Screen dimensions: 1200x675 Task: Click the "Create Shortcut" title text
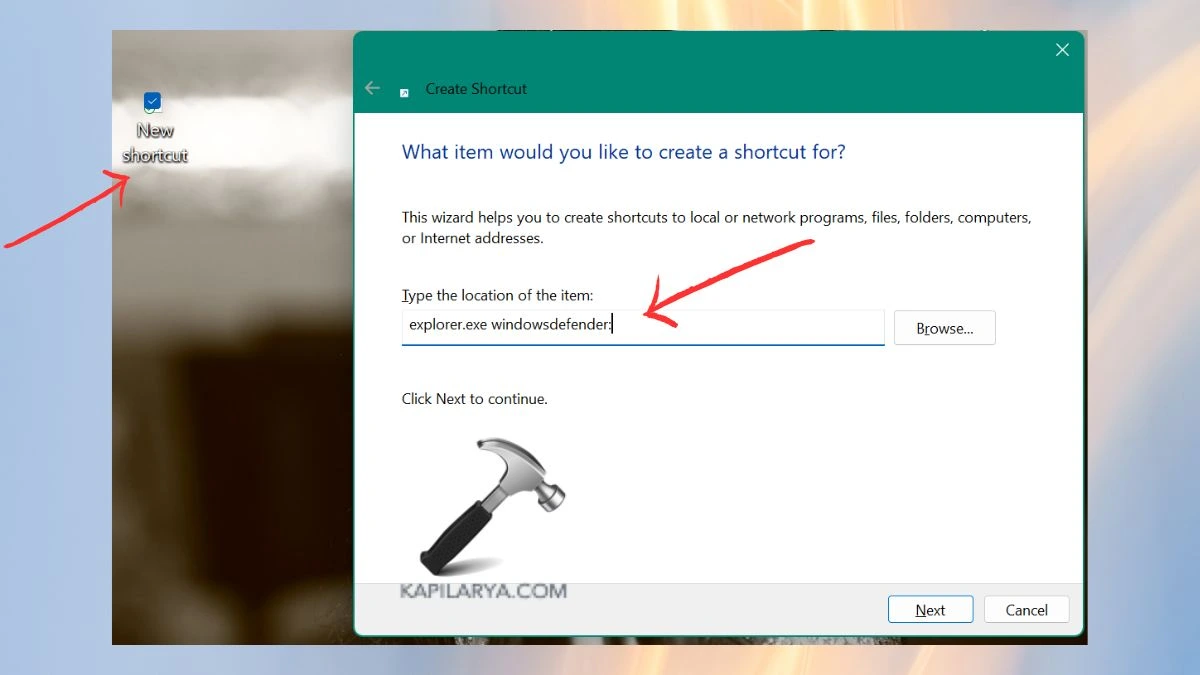point(476,89)
